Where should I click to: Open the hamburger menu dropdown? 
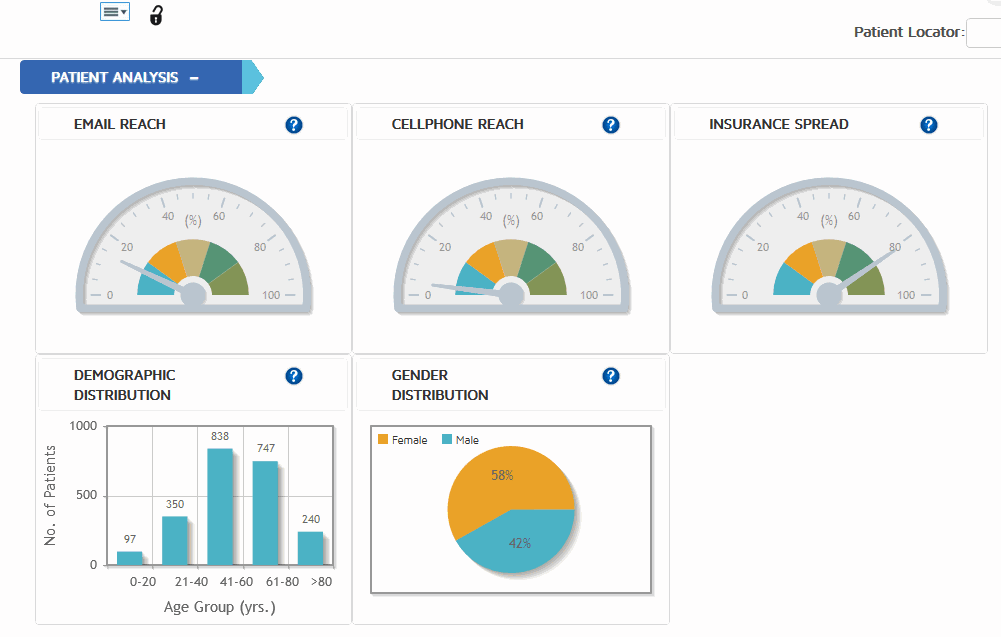[115, 12]
